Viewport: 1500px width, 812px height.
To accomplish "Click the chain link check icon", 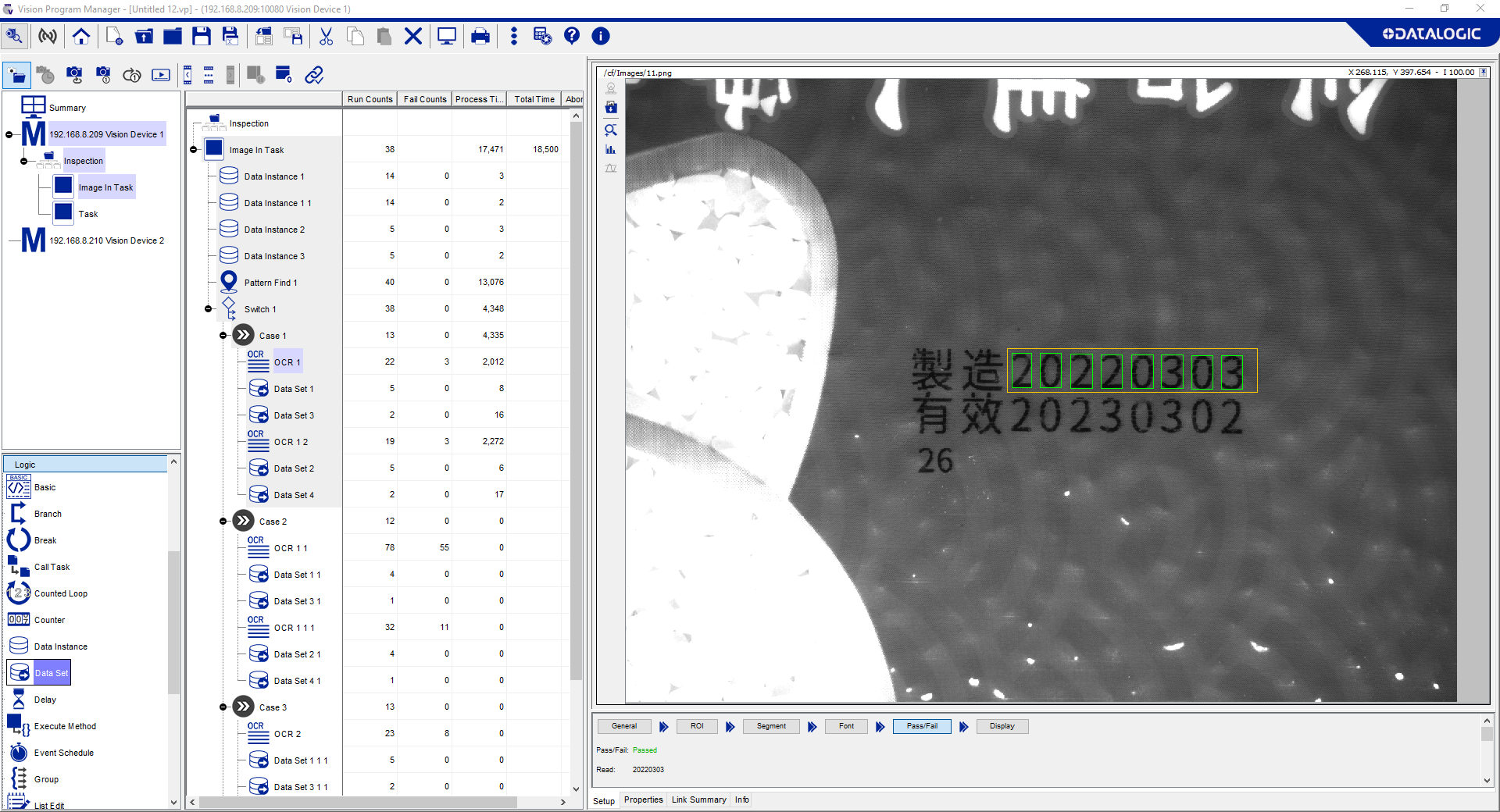I will pos(314,75).
